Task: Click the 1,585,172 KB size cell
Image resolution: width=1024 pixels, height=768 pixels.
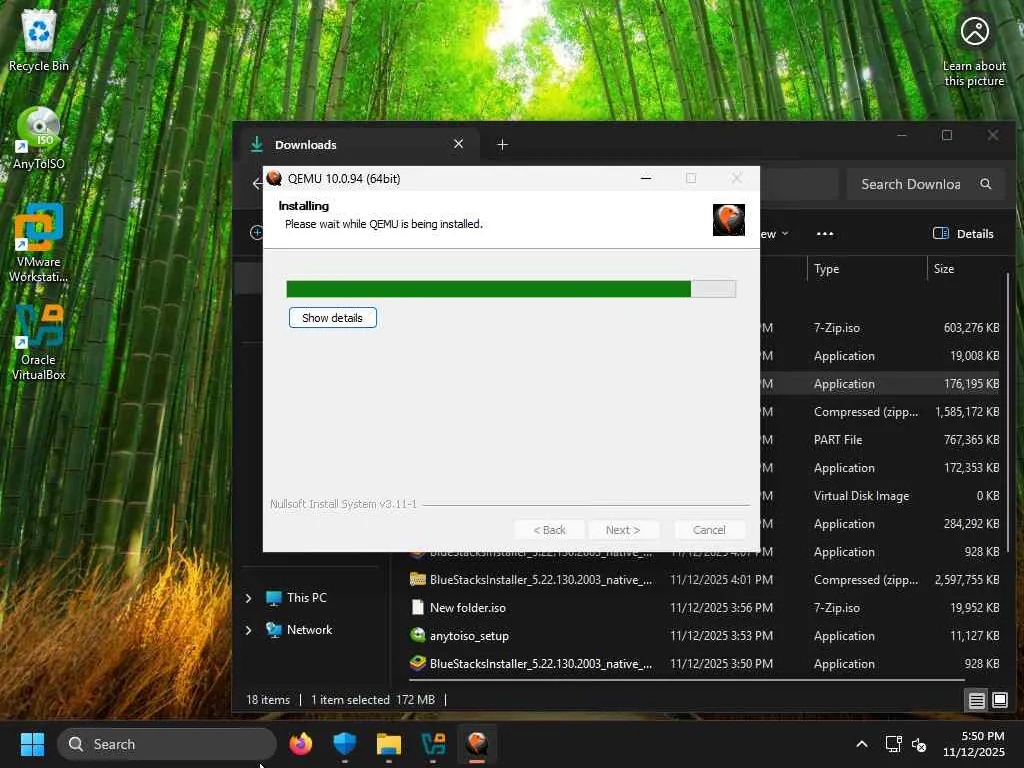Action: (x=967, y=412)
